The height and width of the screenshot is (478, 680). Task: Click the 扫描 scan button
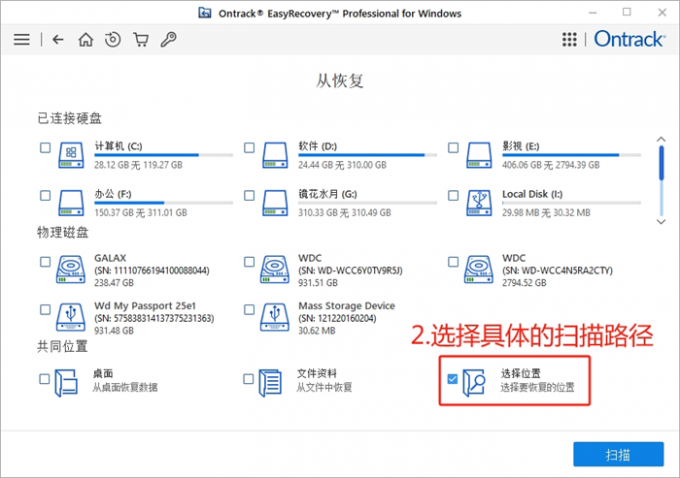click(x=617, y=454)
